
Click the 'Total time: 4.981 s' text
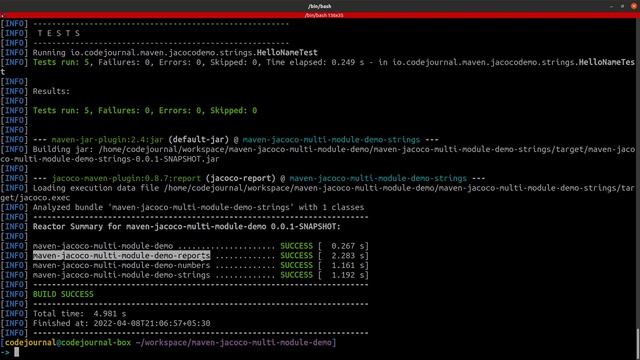[79, 313]
